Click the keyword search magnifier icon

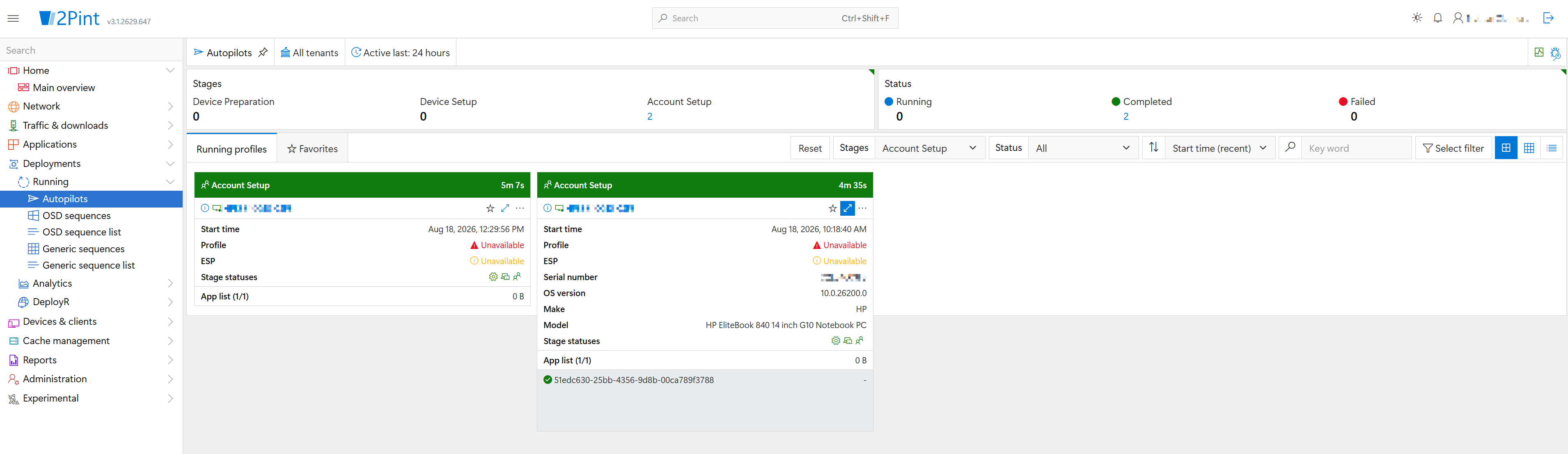pyautogui.click(x=1290, y=148)
